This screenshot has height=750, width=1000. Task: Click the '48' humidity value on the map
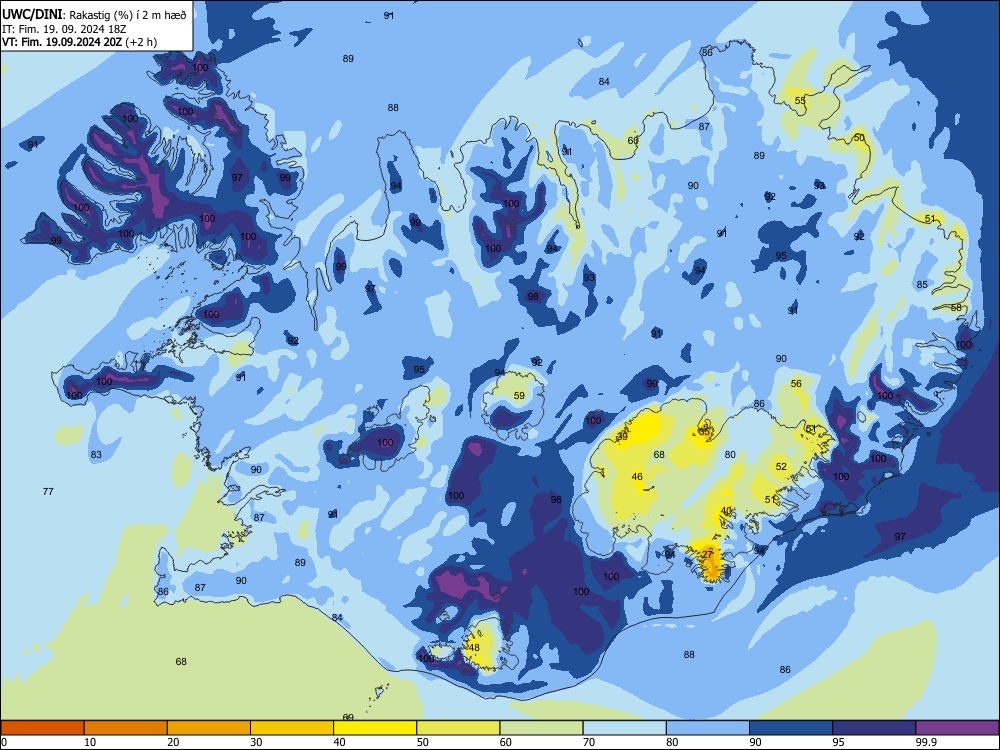pyautogui.click(x=474, y=648)
